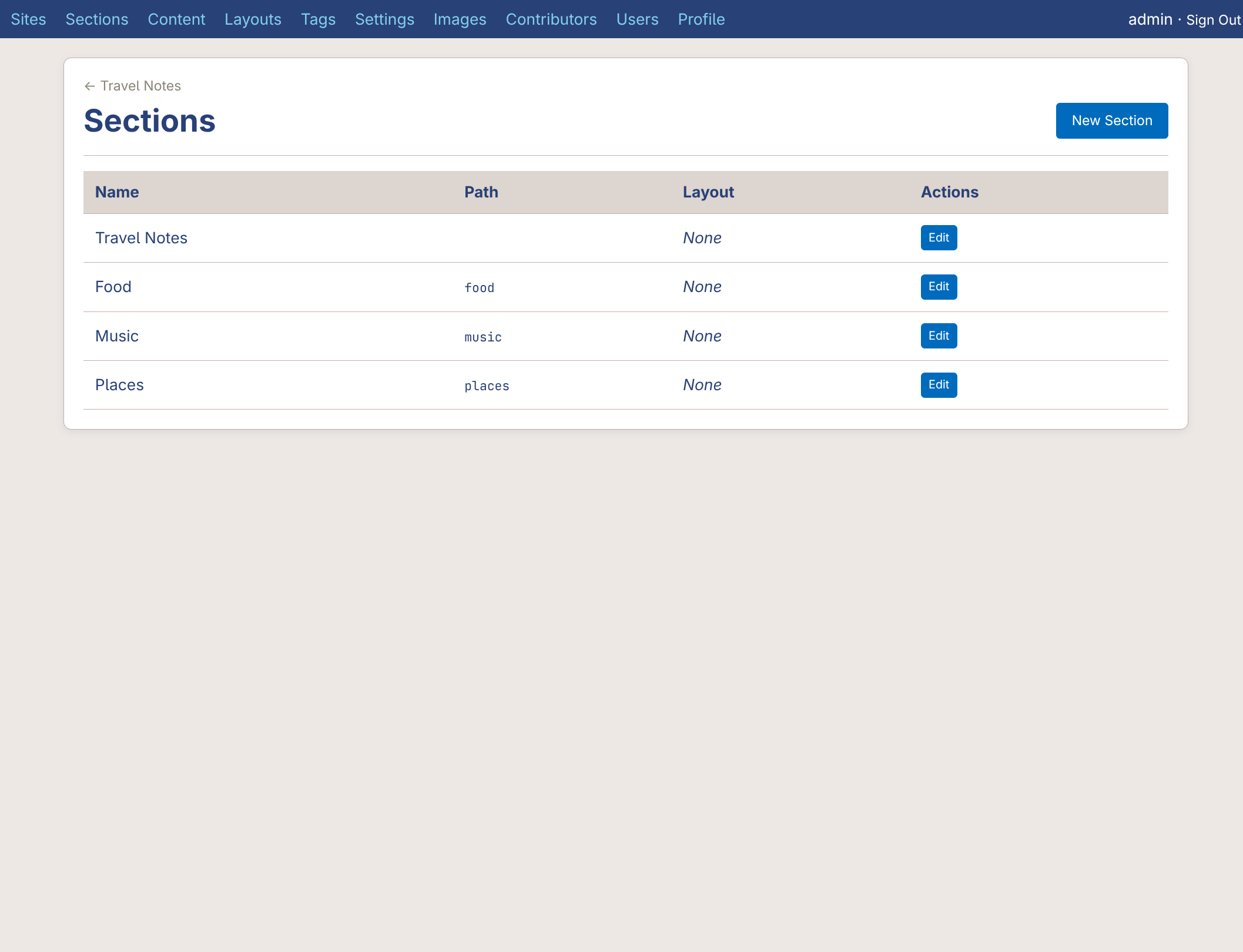Open the Tags navigation item
1243x952 pixels.
click(318, 19)
